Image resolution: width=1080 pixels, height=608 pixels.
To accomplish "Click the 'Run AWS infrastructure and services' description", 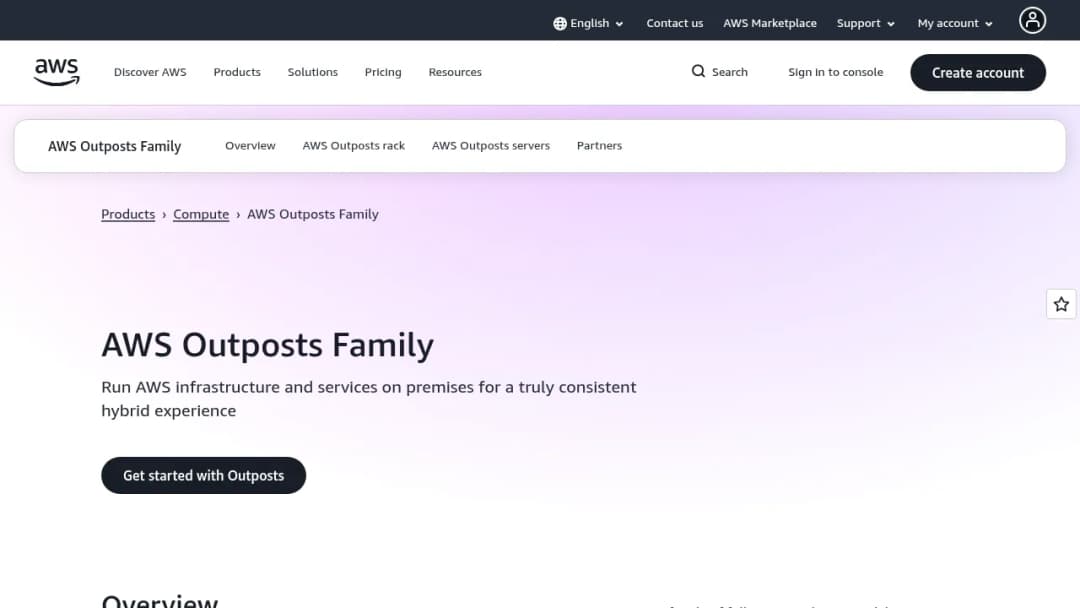I will (x=368, y=399).
